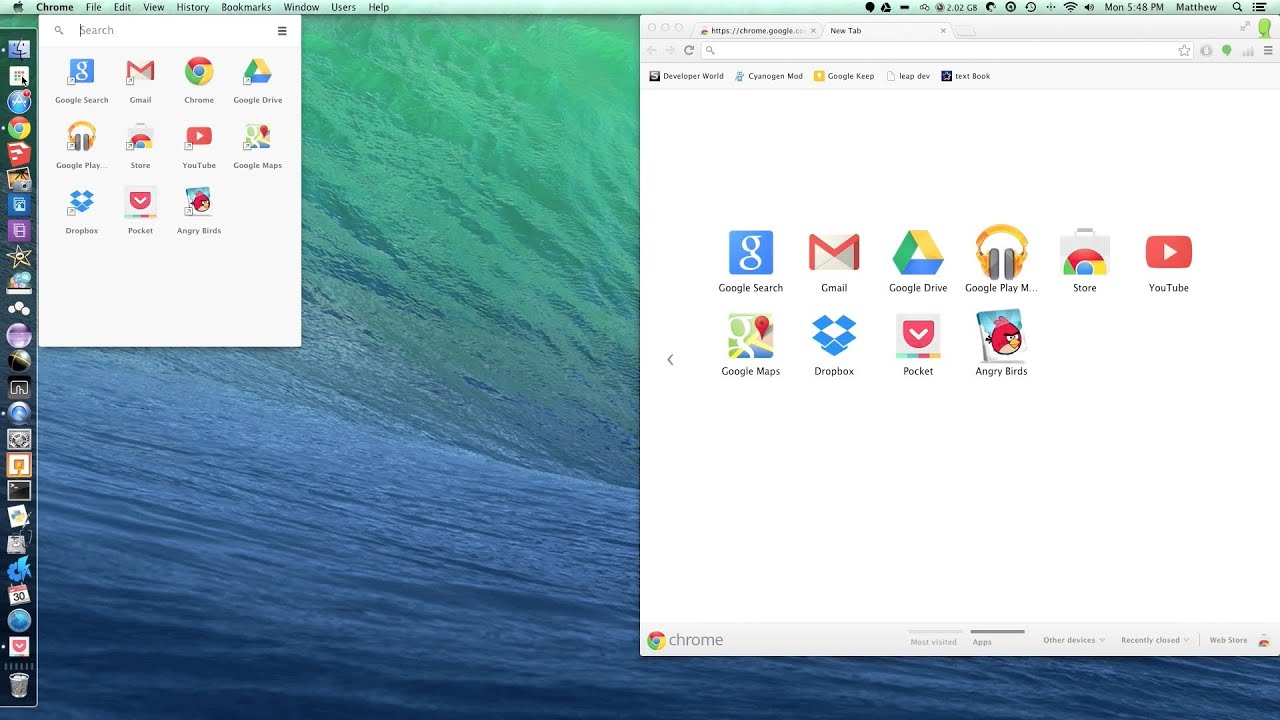Open YouTube in the app launcher popup
Image resolution: width=1280 pixels, height=720 pixels.
pyautogui.click(x=199, y=145)
